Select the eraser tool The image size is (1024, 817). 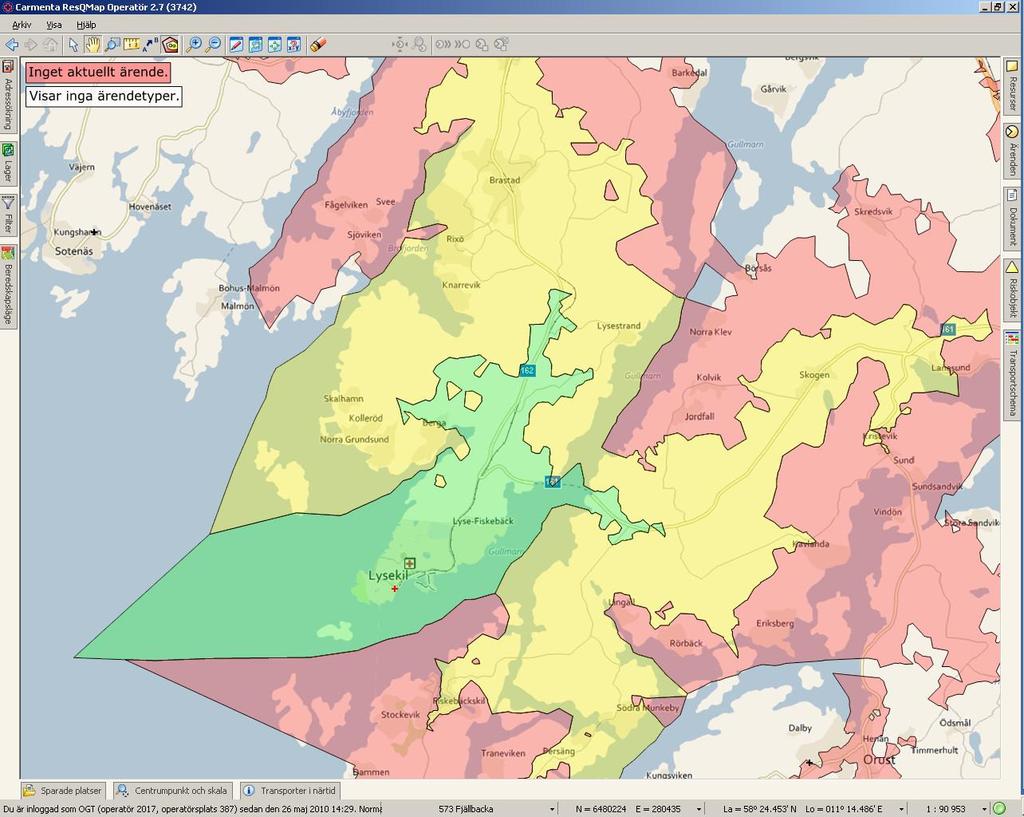[318, 44]
